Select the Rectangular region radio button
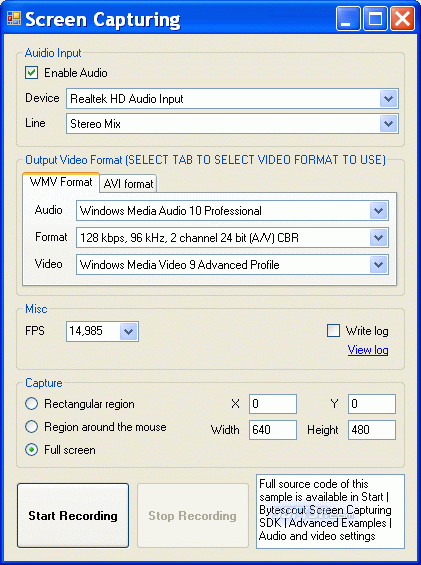 (31, 404)
